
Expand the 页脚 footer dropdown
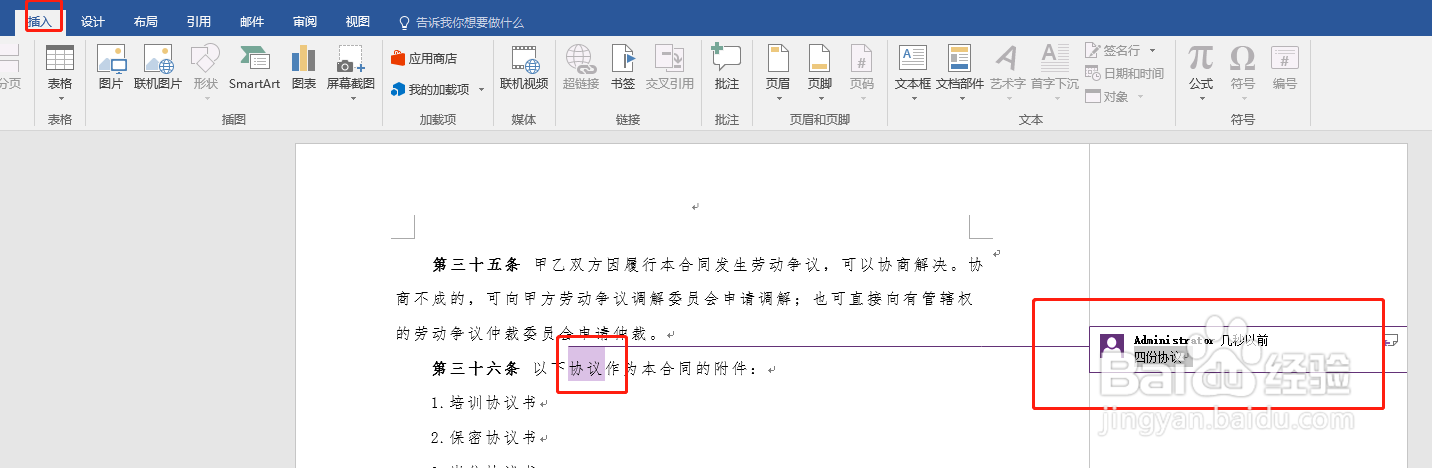(819, 98)
